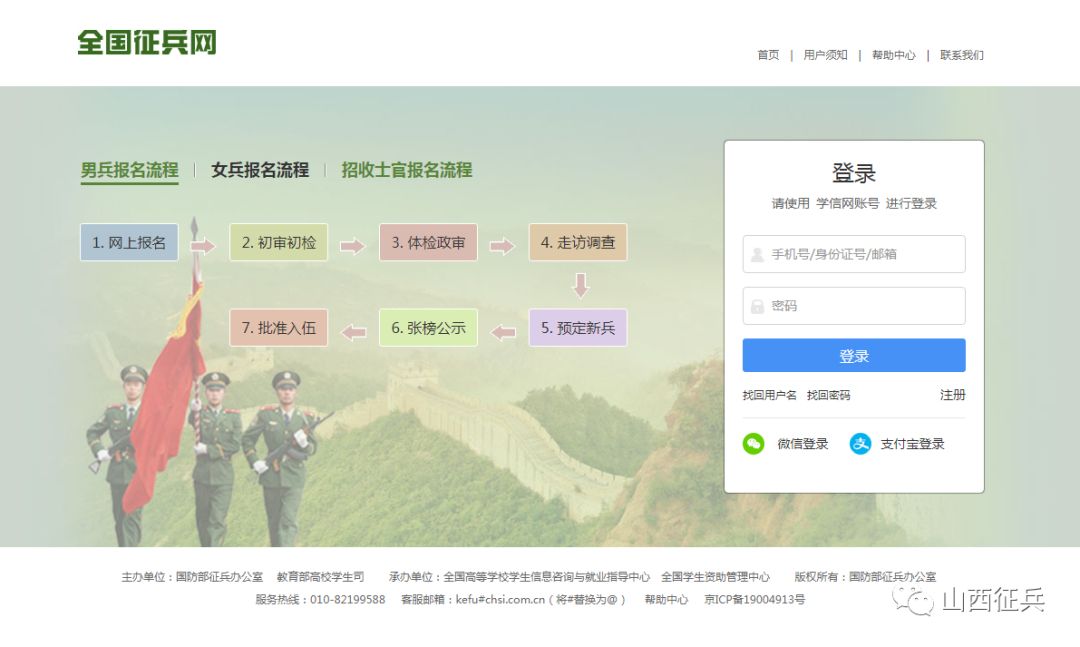Click the 首页 navigation link
1080x647 pixels.
click(768, 55)
